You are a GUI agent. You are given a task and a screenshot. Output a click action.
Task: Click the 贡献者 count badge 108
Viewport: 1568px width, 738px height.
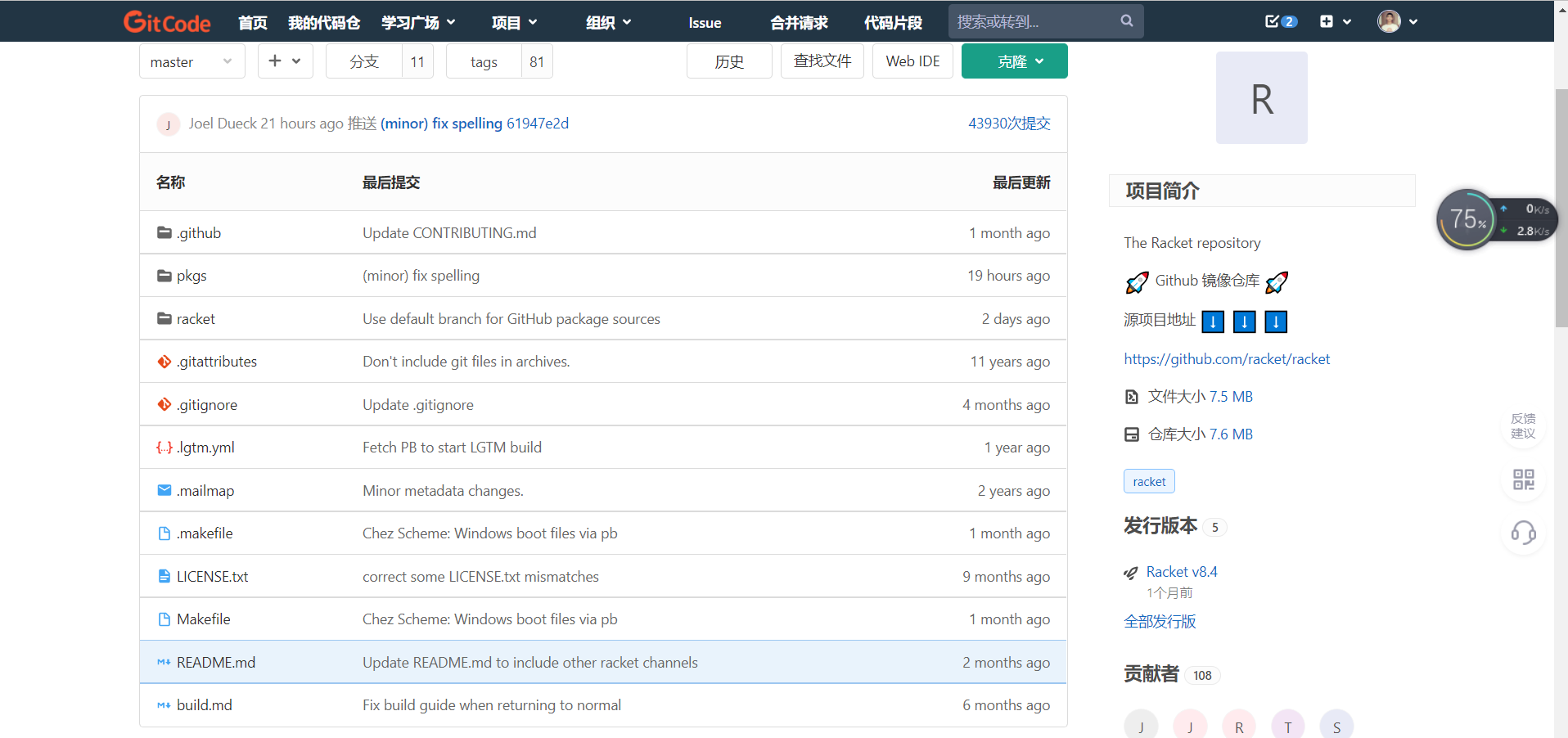pos(1202,676)
